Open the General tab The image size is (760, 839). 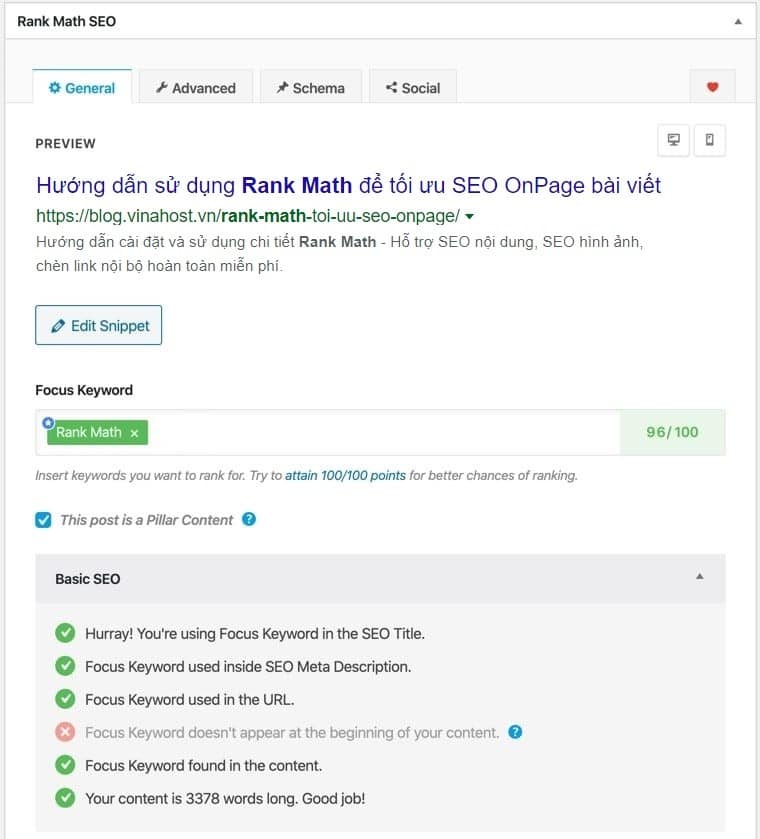[82, 88]
